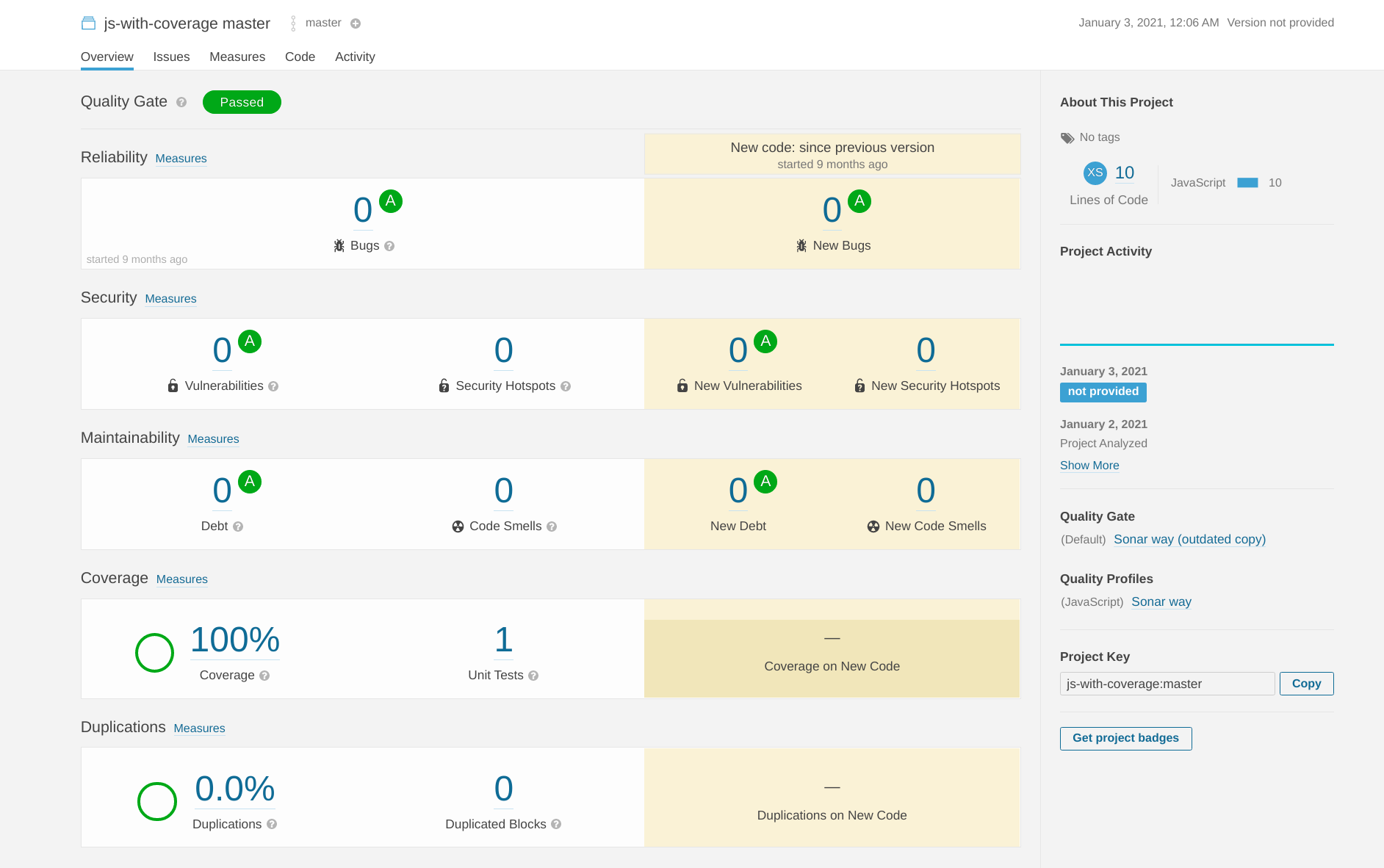Open the Issues tab
The width and height of the screenshot is (1384, 868).
[171, 57]
